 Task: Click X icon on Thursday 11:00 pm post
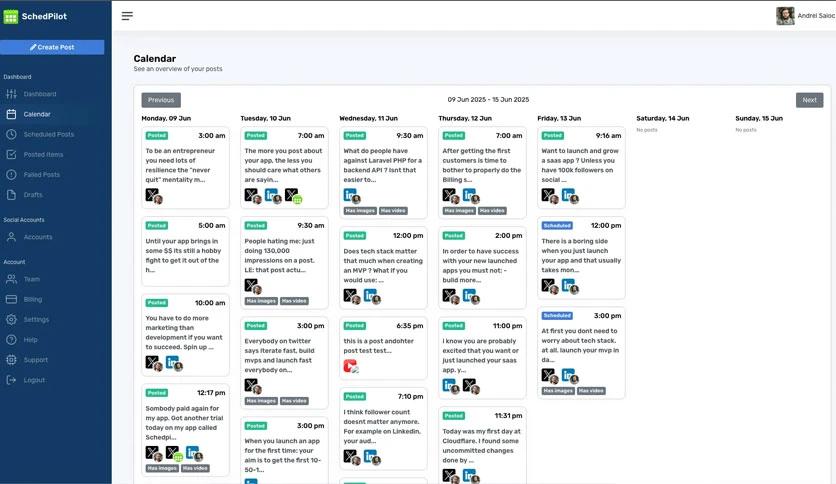(471, 386)
